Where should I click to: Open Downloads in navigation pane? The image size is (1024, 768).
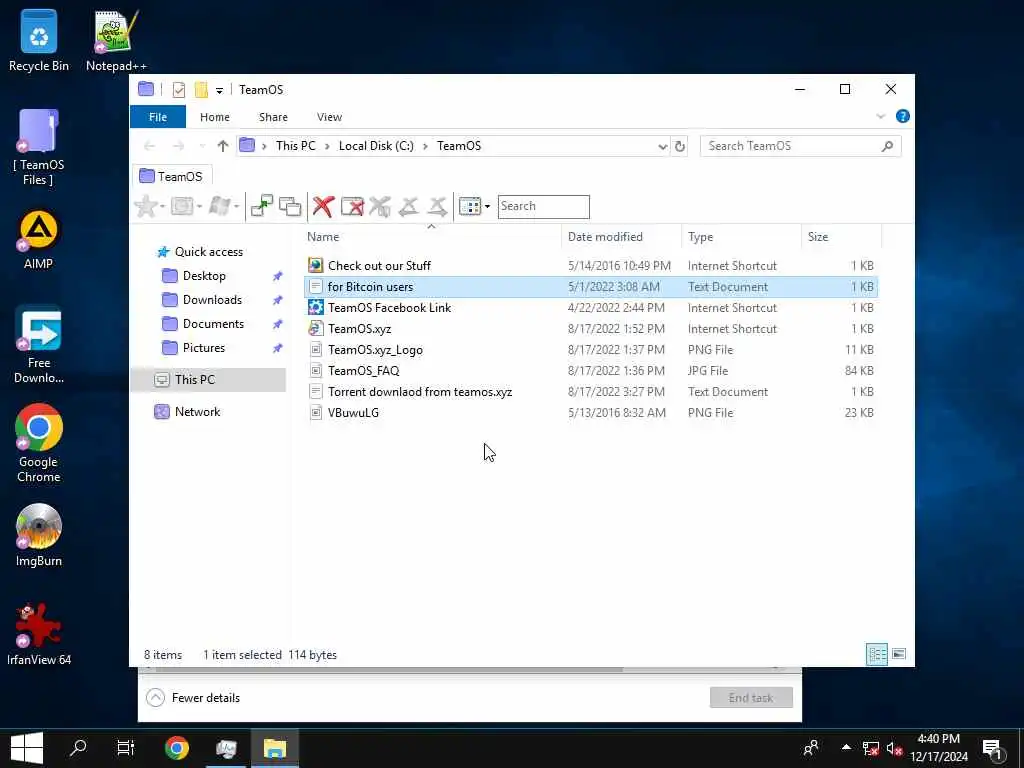coord(212,300)
